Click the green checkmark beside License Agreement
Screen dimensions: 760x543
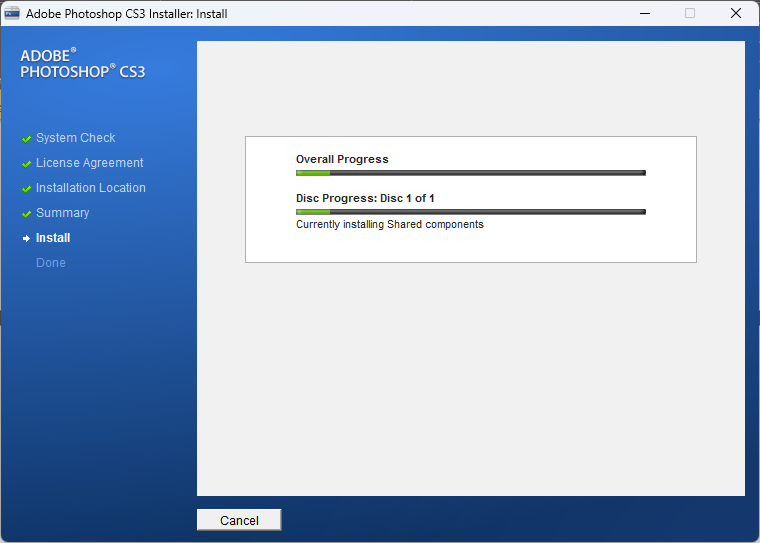pyautogui.click(x=26, y=164)
